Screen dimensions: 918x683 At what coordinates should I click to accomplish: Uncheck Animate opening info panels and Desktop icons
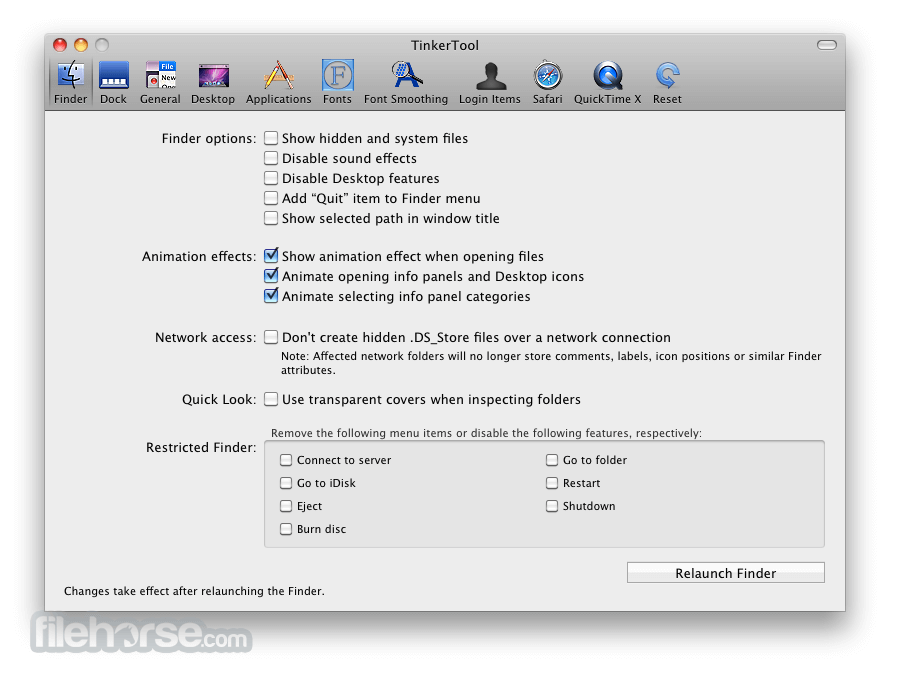coord(270,276)
